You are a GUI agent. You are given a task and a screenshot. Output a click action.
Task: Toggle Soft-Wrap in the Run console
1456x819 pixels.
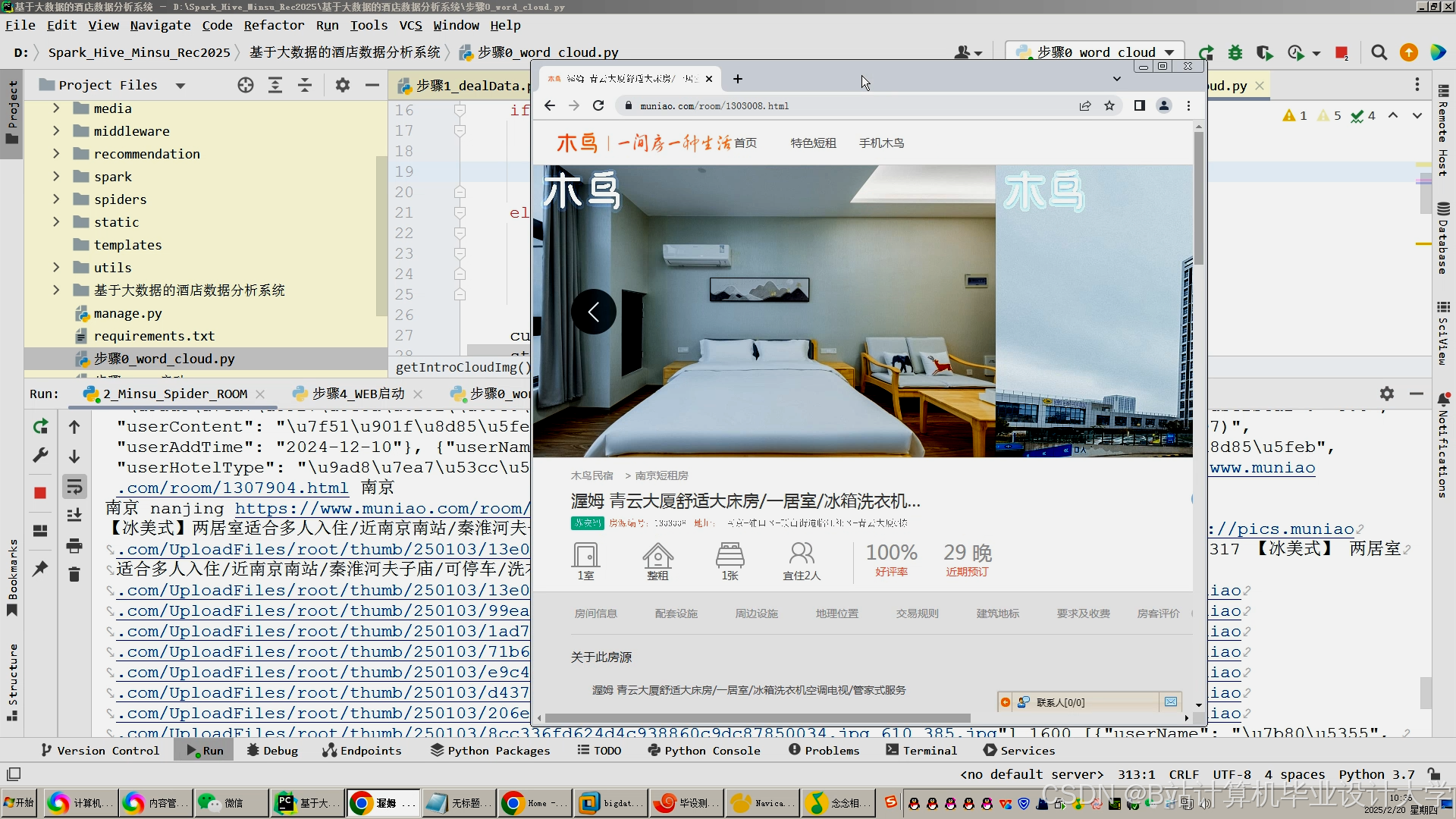point(74,486)
